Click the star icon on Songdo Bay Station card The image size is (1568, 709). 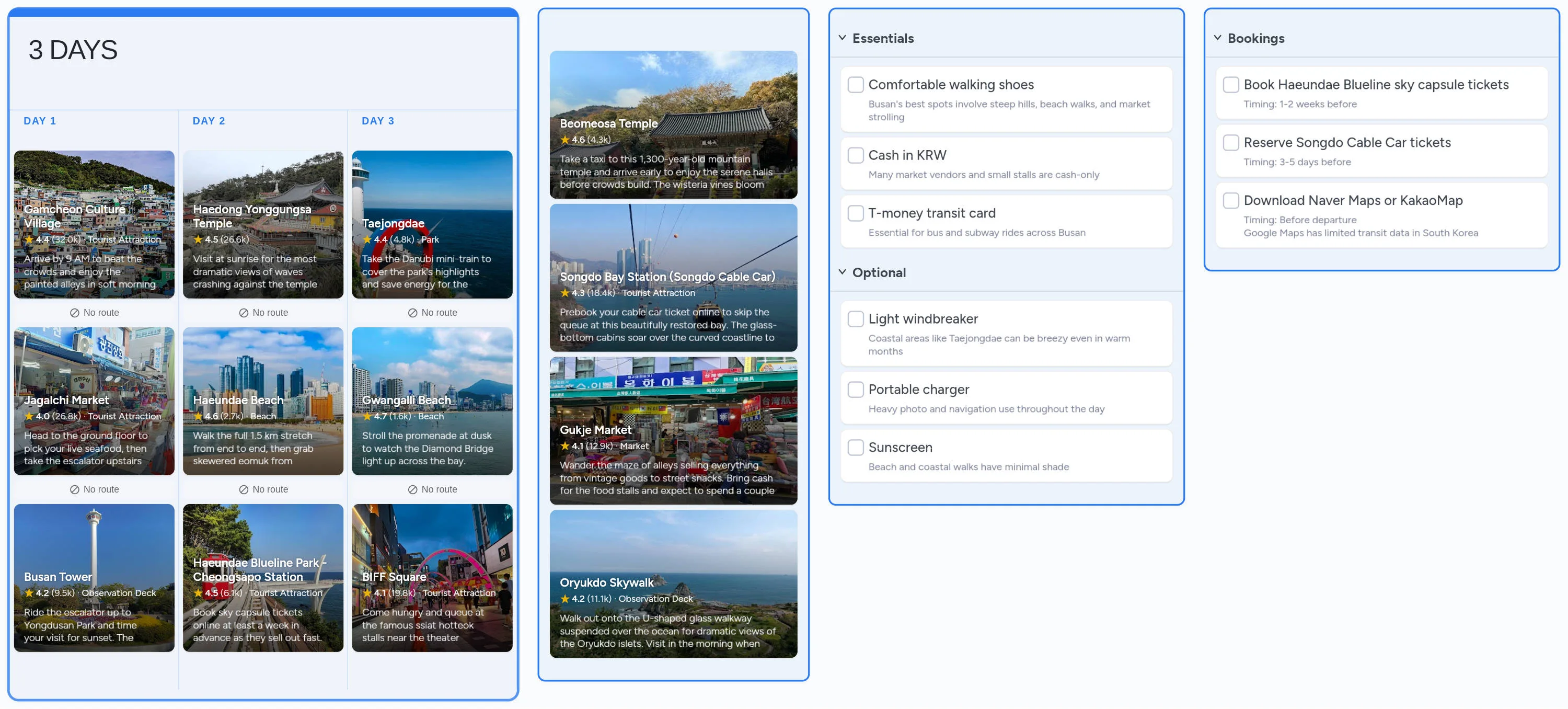(566, 293)
